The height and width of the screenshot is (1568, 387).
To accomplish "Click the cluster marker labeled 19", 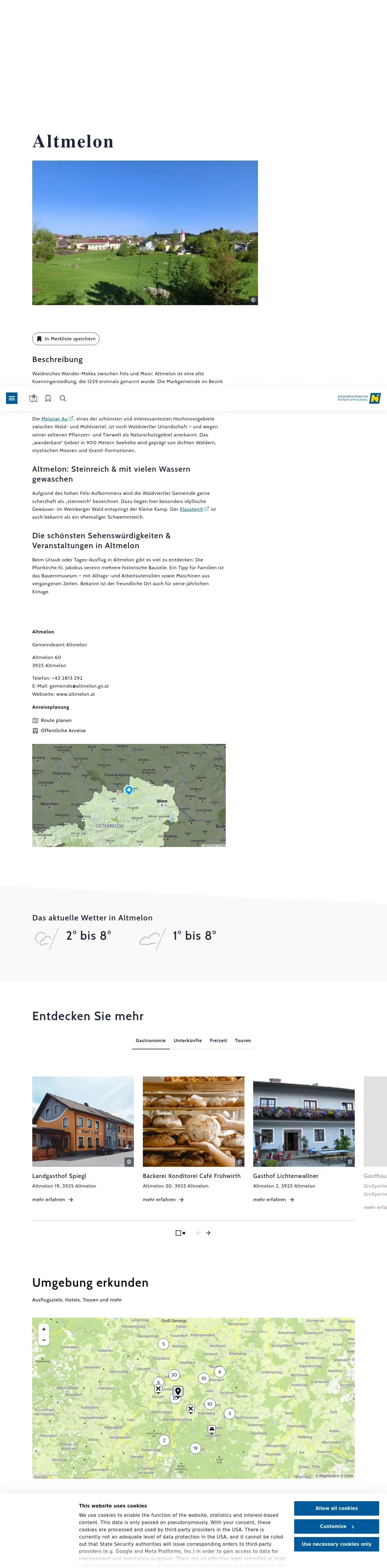I will [x=195, y=1448].
